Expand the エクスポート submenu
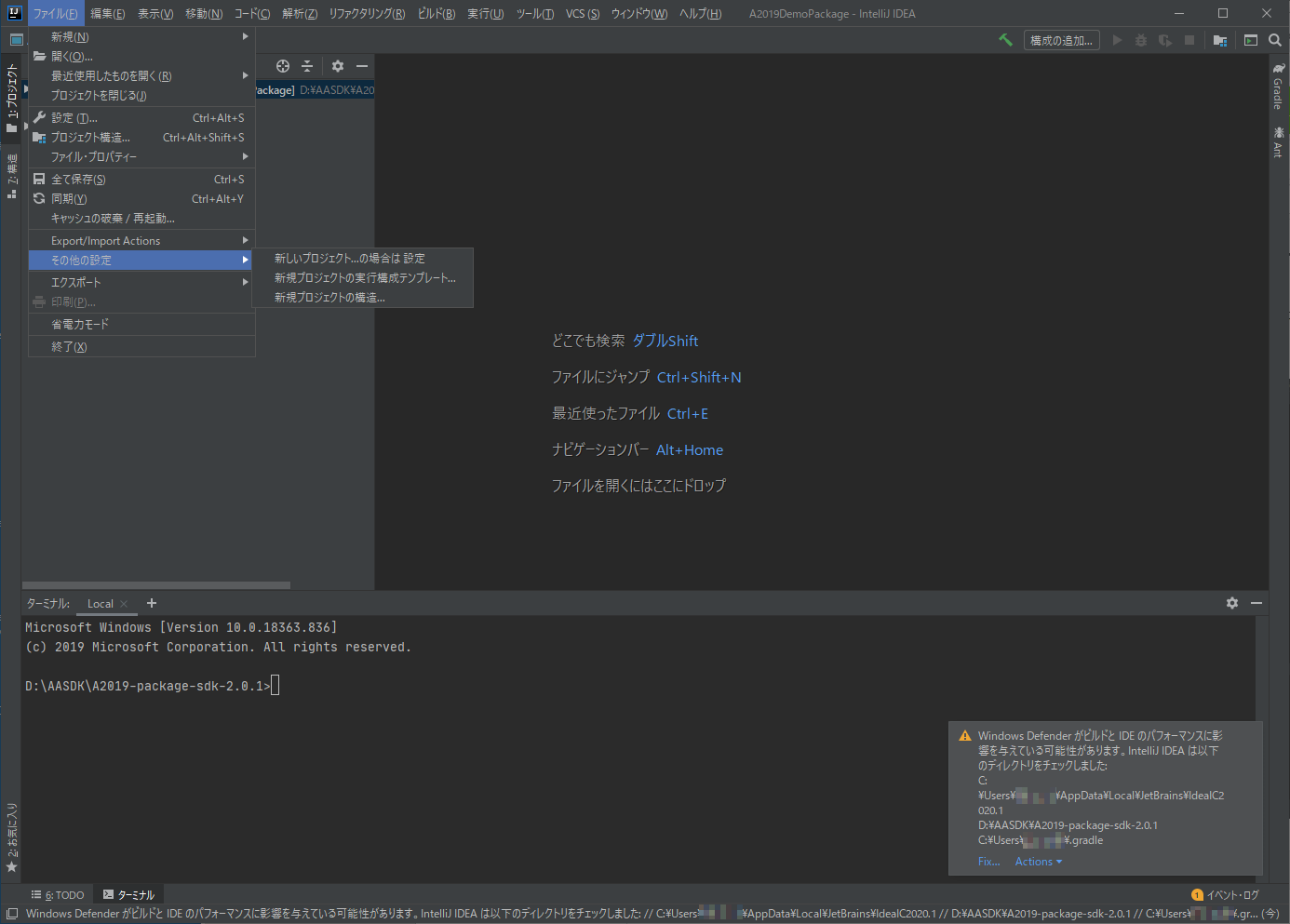Image resolution: width=1290 pixels, height=924 pixels. [x=141, y=282]
